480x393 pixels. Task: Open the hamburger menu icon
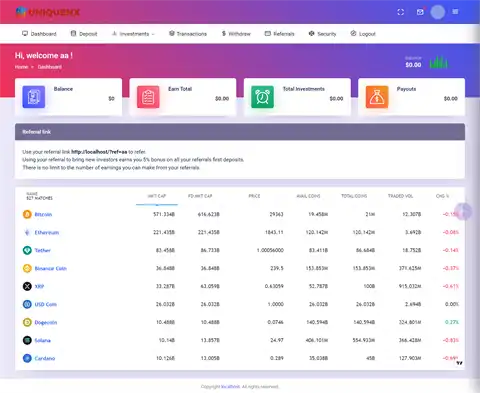[x=455, y=12]
